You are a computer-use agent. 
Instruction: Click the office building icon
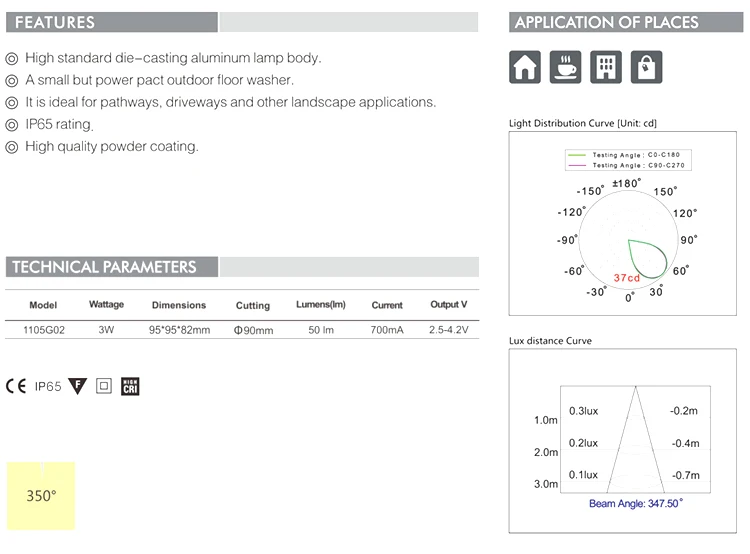606,67
